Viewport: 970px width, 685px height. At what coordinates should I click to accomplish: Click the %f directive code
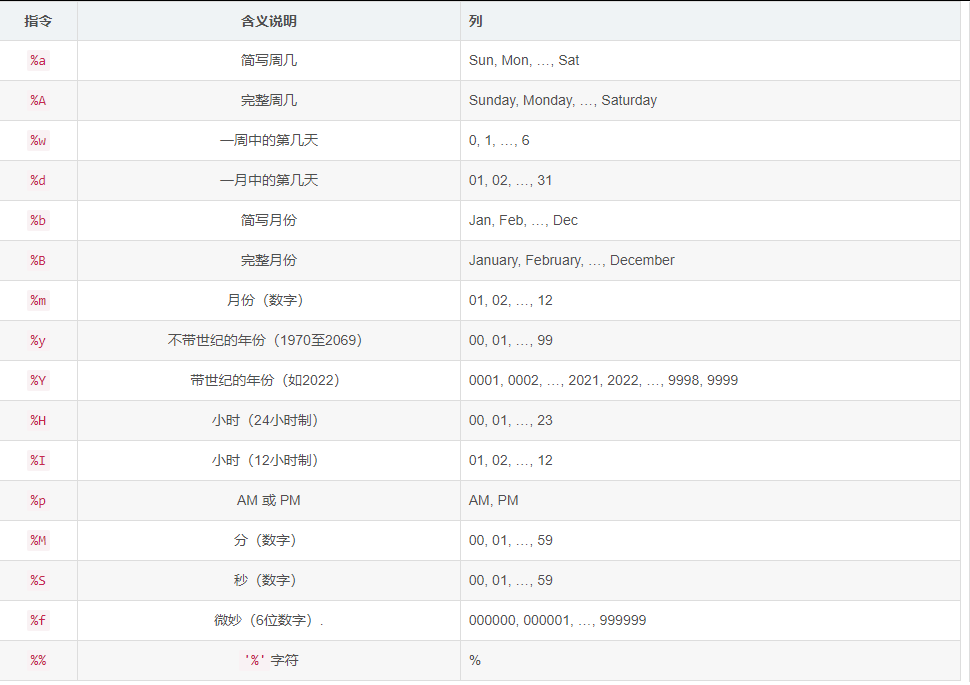38,620
